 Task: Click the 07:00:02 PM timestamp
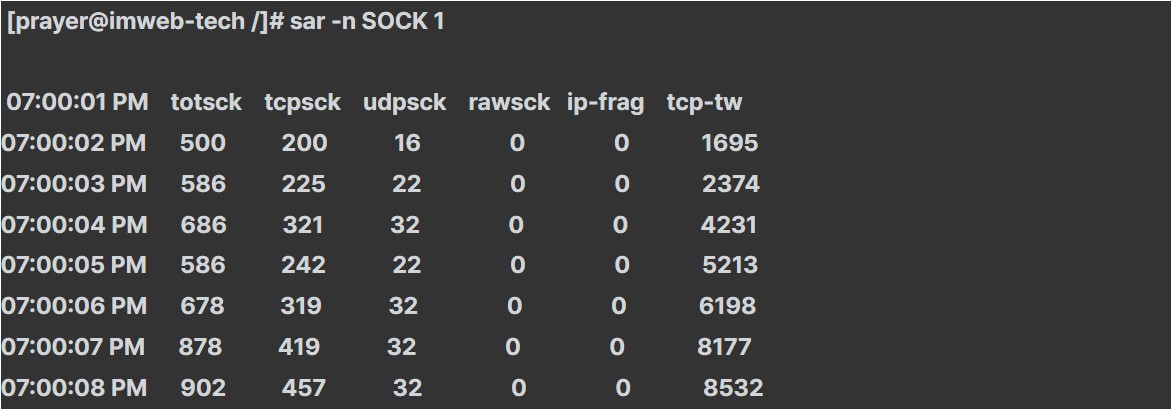click(x=74, y=143)
